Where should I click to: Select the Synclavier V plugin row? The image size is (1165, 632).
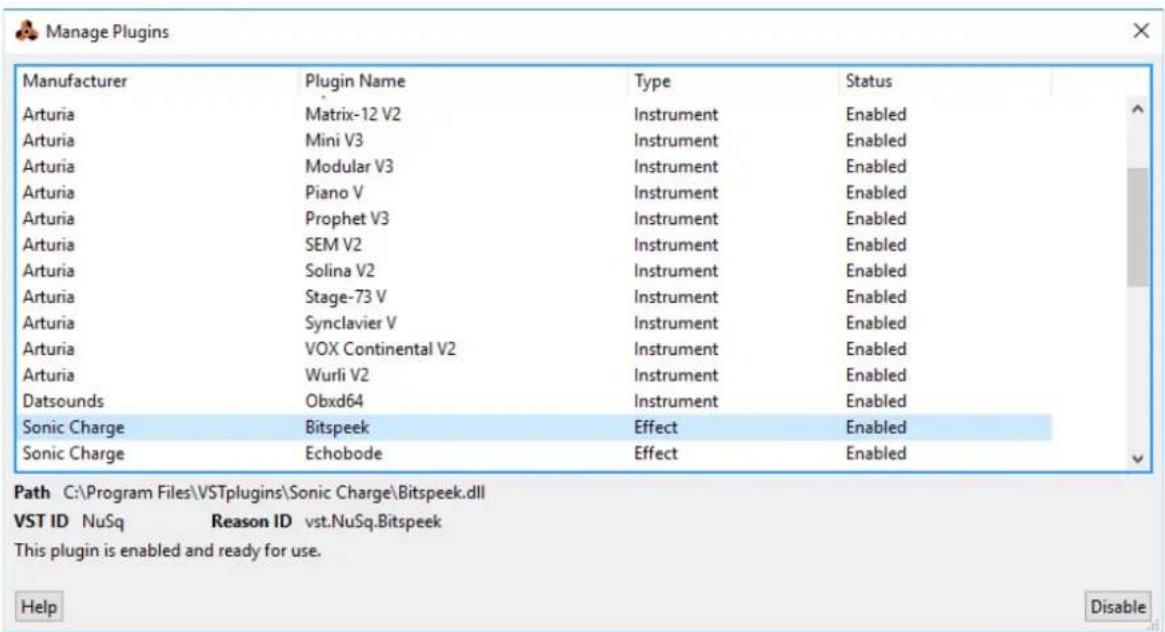pyautogui.click(x=533, y=322)
